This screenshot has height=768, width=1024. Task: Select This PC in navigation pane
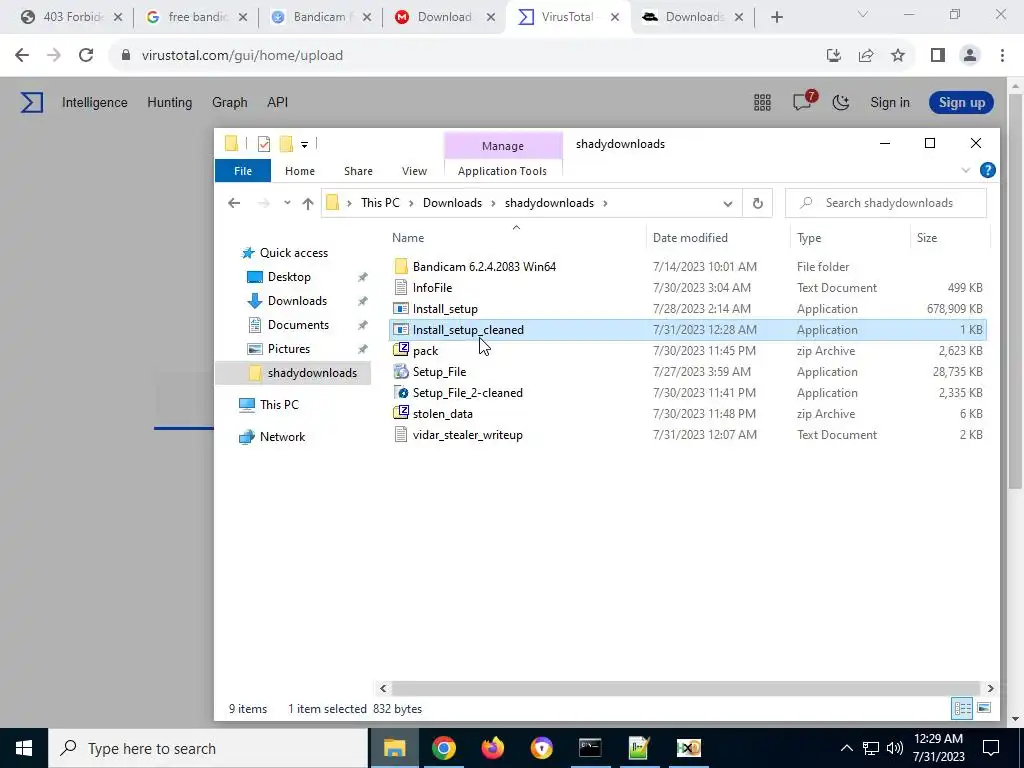coord(279,405)
